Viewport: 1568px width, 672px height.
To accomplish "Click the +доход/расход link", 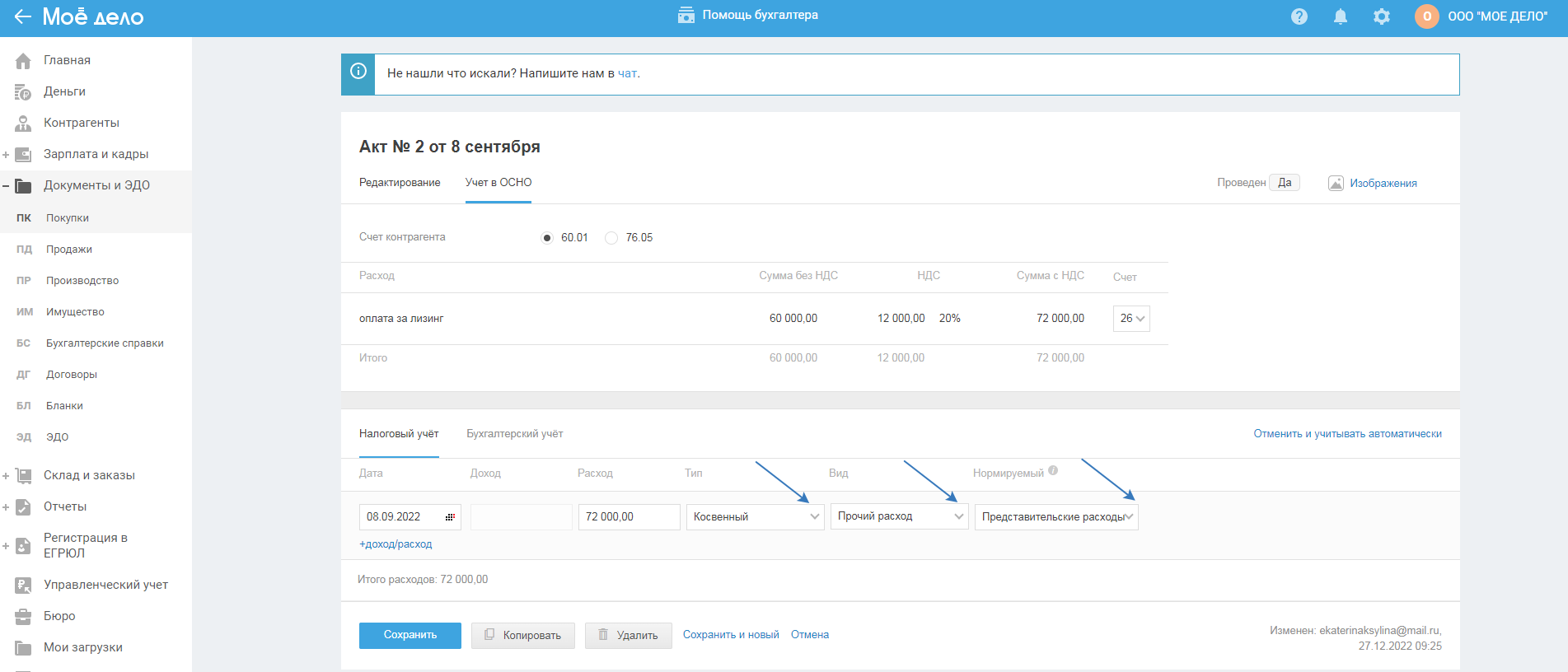I will [x=396, y=544].
